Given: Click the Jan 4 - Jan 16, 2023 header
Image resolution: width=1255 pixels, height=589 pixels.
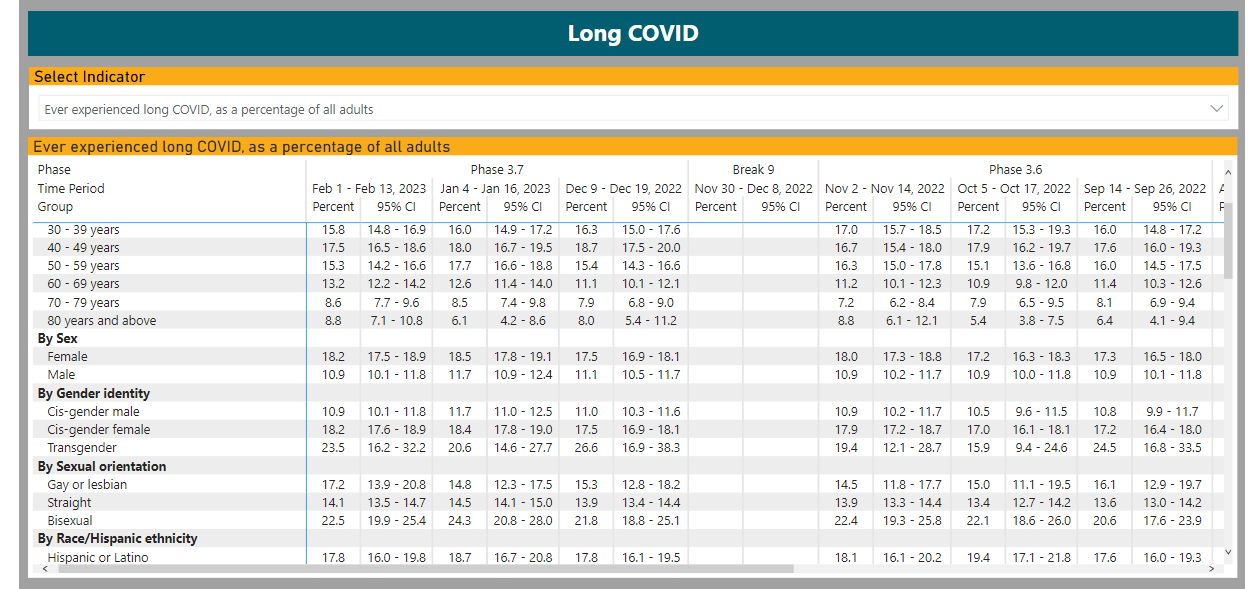Looking at the screenshot, I should (x=496, y=188).
